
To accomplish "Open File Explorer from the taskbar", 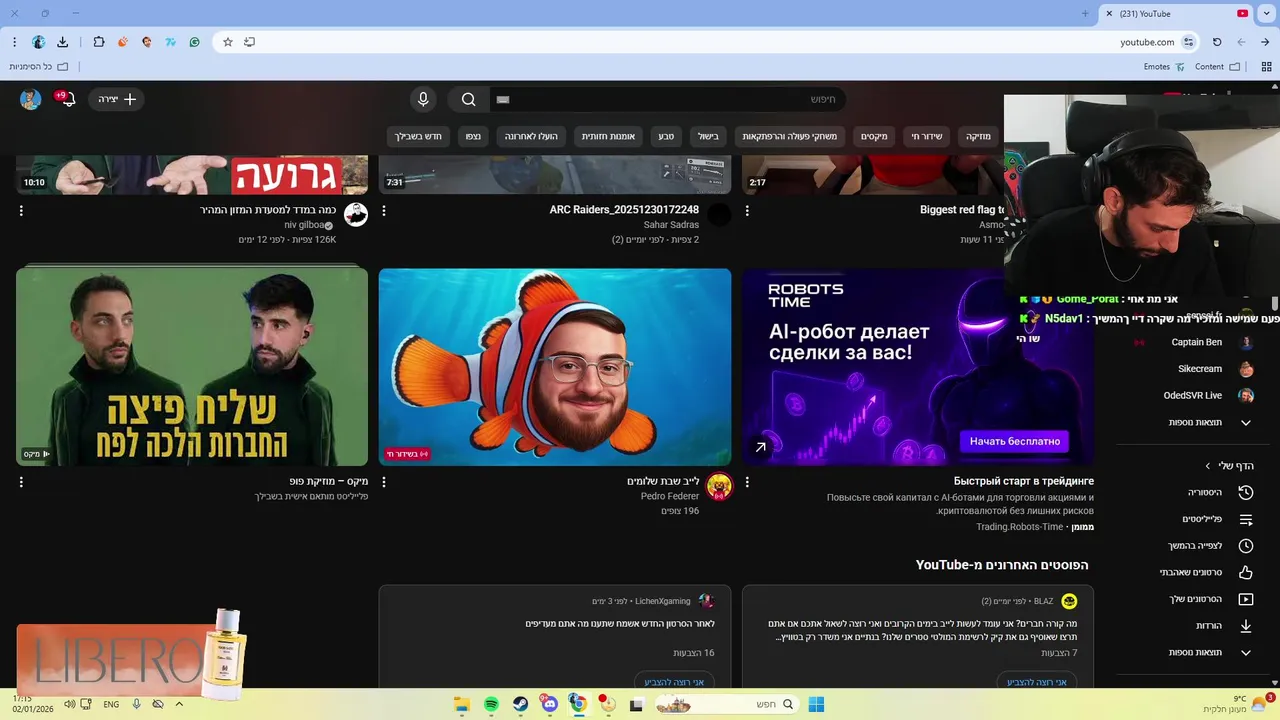I will click(x=462, y=704).
